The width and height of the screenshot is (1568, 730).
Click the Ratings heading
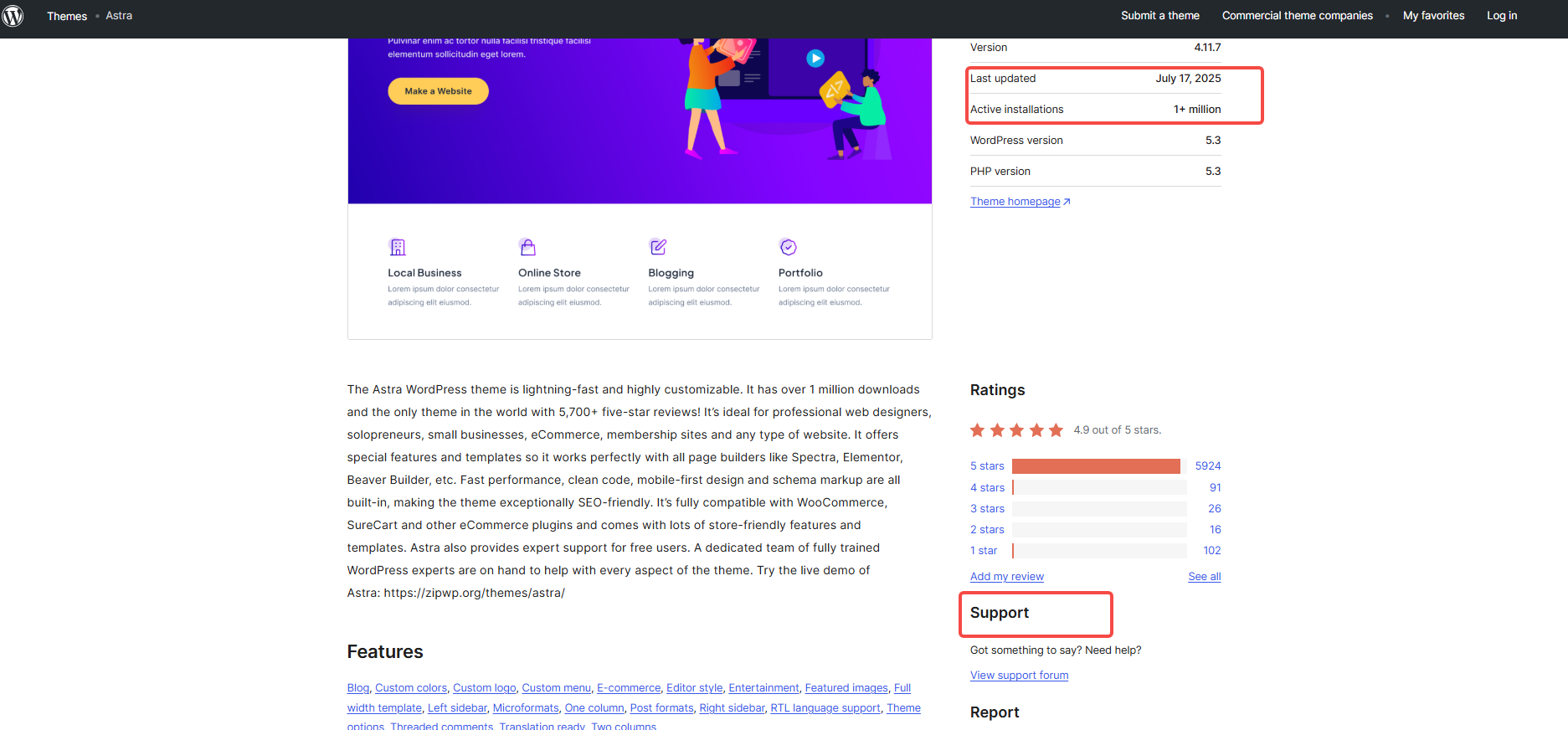click(x=997, y=390)
